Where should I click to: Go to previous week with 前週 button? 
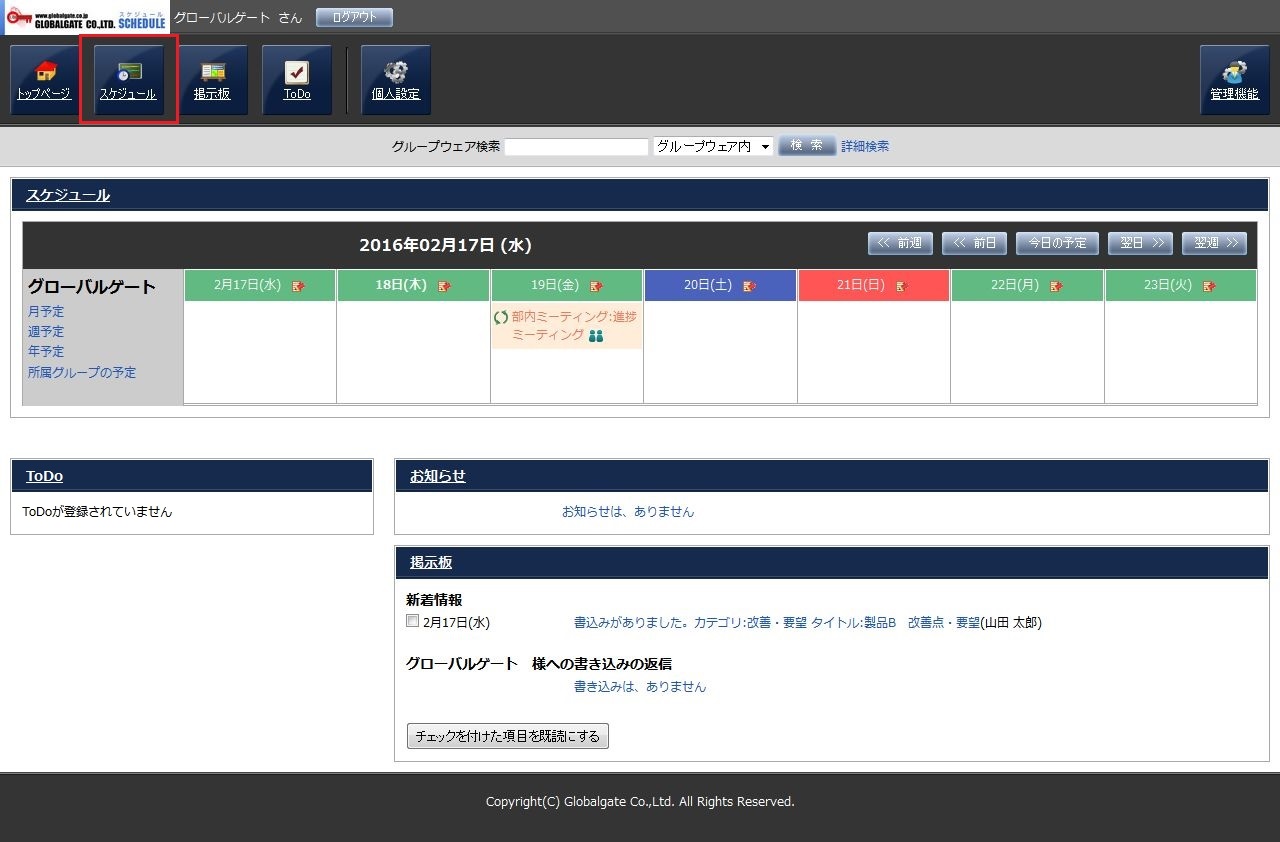tap(900, 243)
